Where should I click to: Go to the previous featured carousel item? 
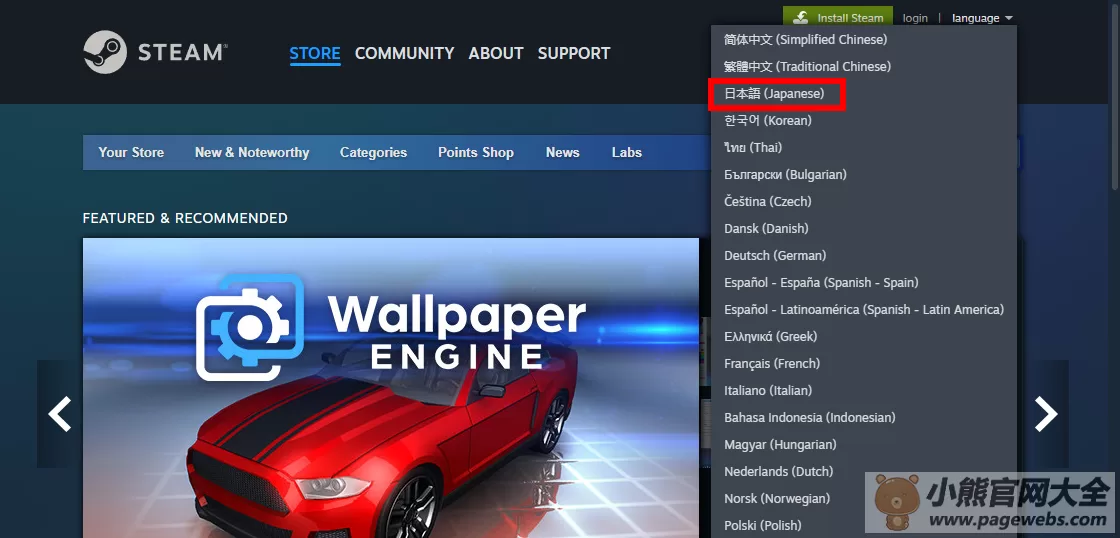click(x=59, y=414)
